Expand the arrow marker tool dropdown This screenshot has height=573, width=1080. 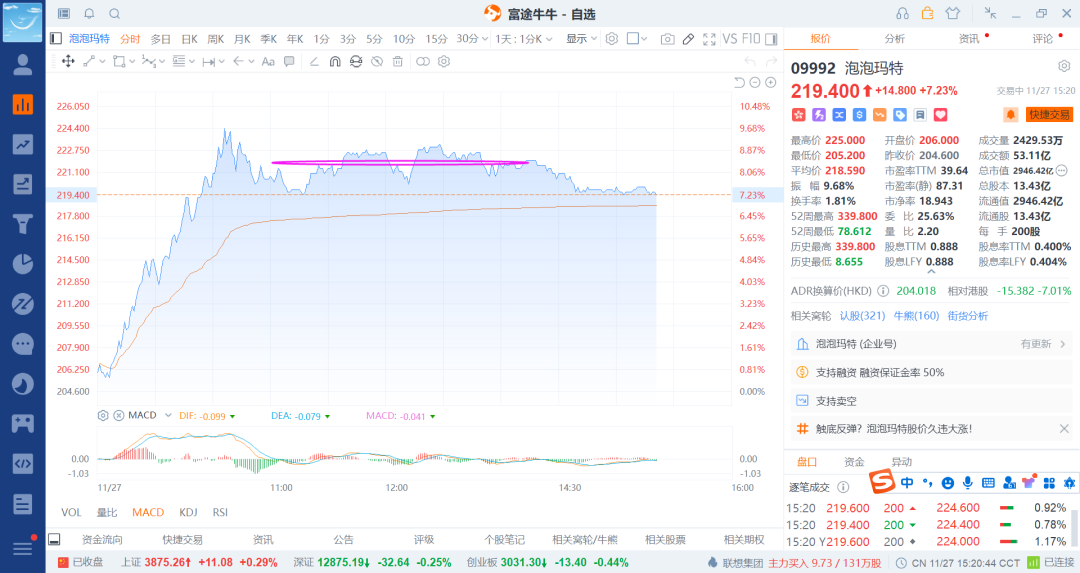pyautogui.click(x=251, y=61)
